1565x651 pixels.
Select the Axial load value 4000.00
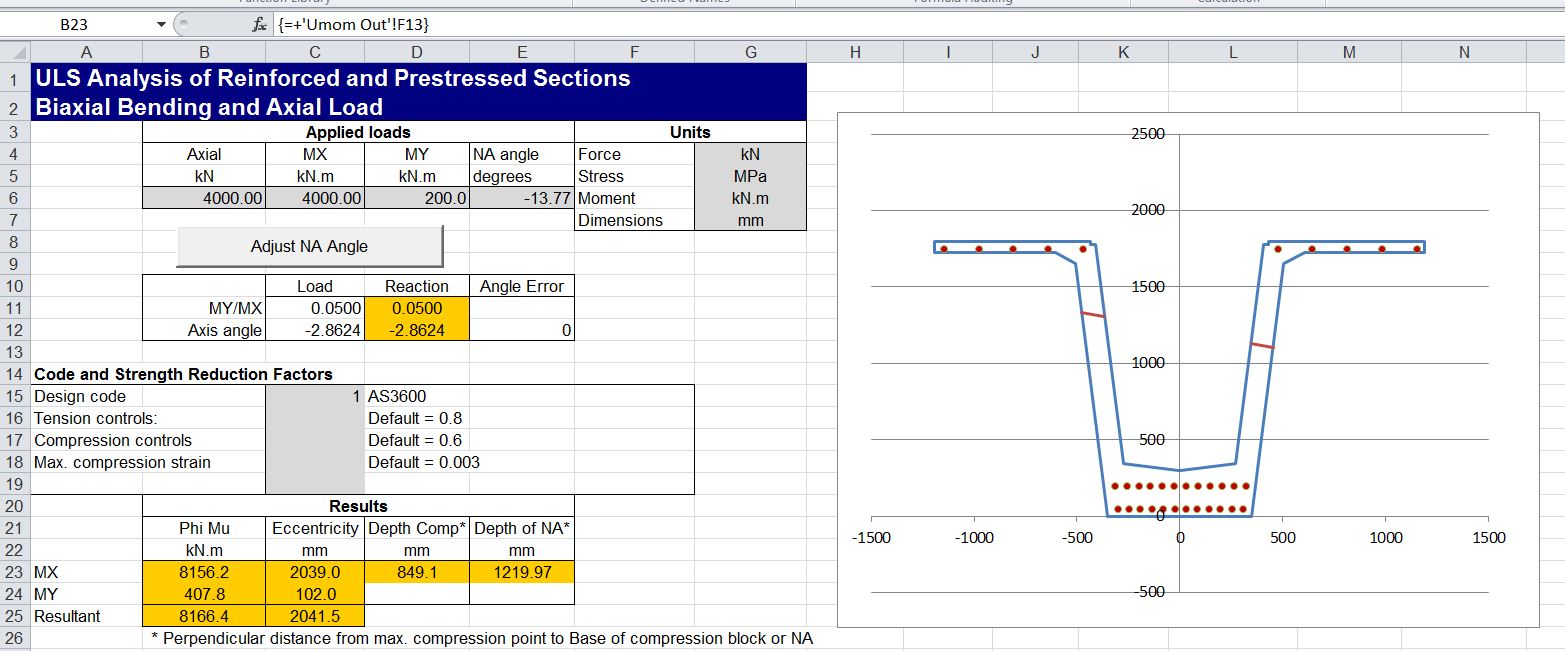[204, 198]
